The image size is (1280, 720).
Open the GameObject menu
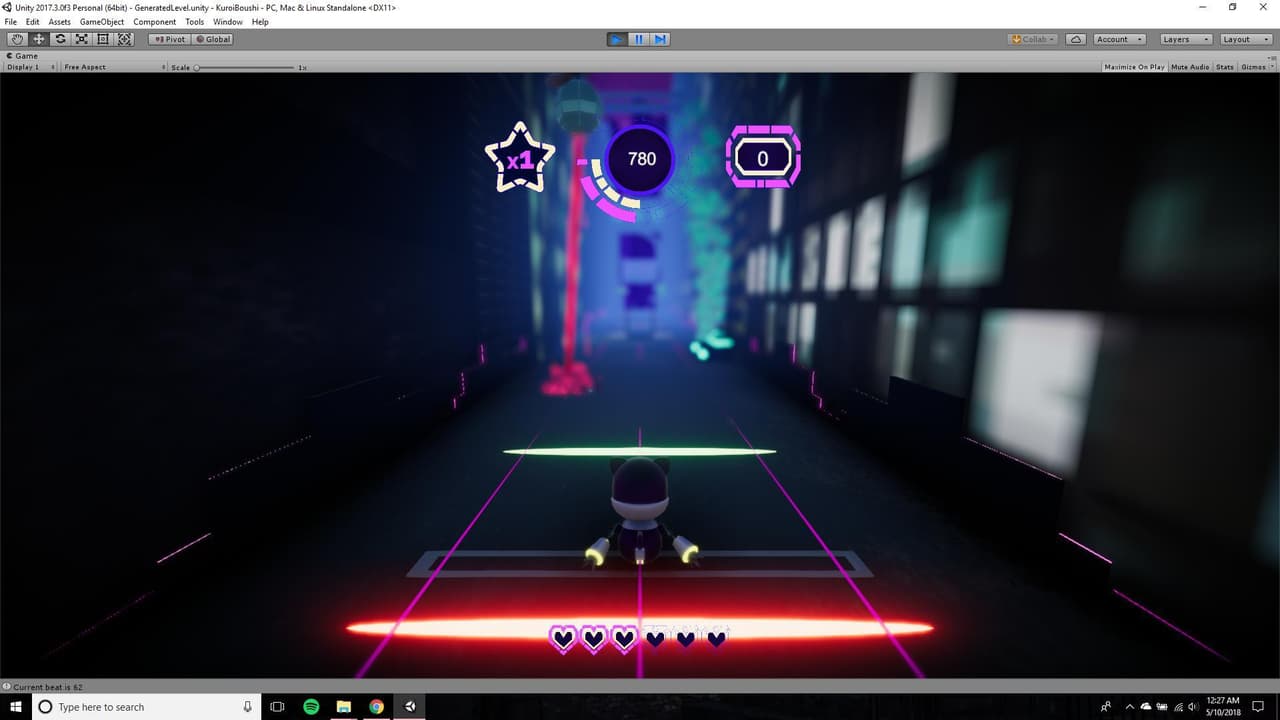pos(102,22)
